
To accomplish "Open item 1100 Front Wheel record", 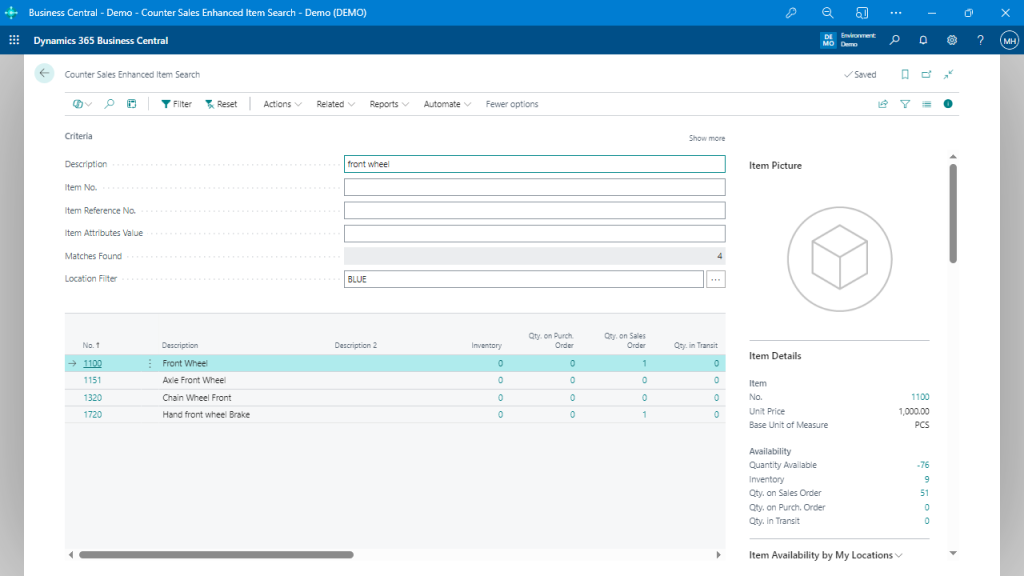I will pyautogui.click(x=93, y=362).
